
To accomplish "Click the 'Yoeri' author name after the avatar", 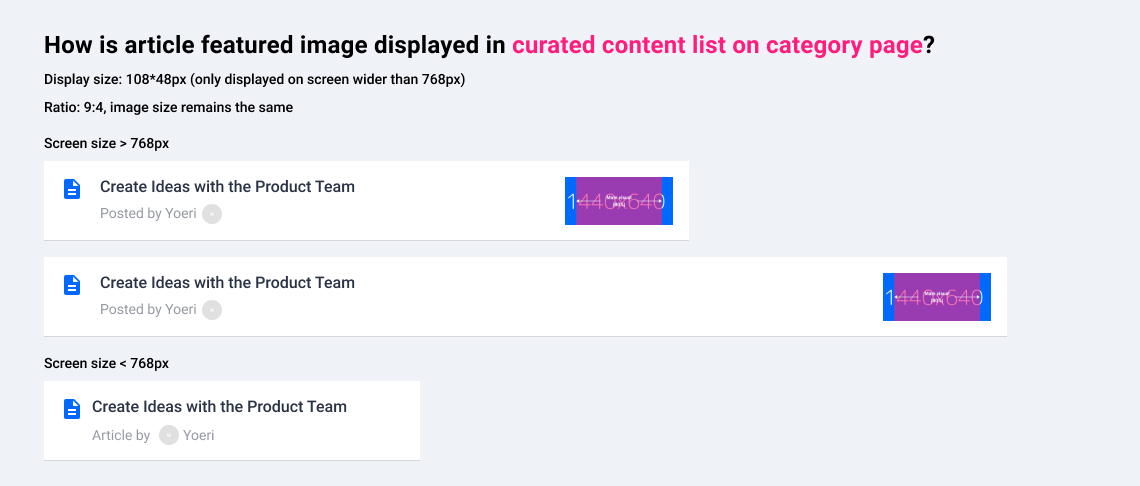I will coord(198,436).
